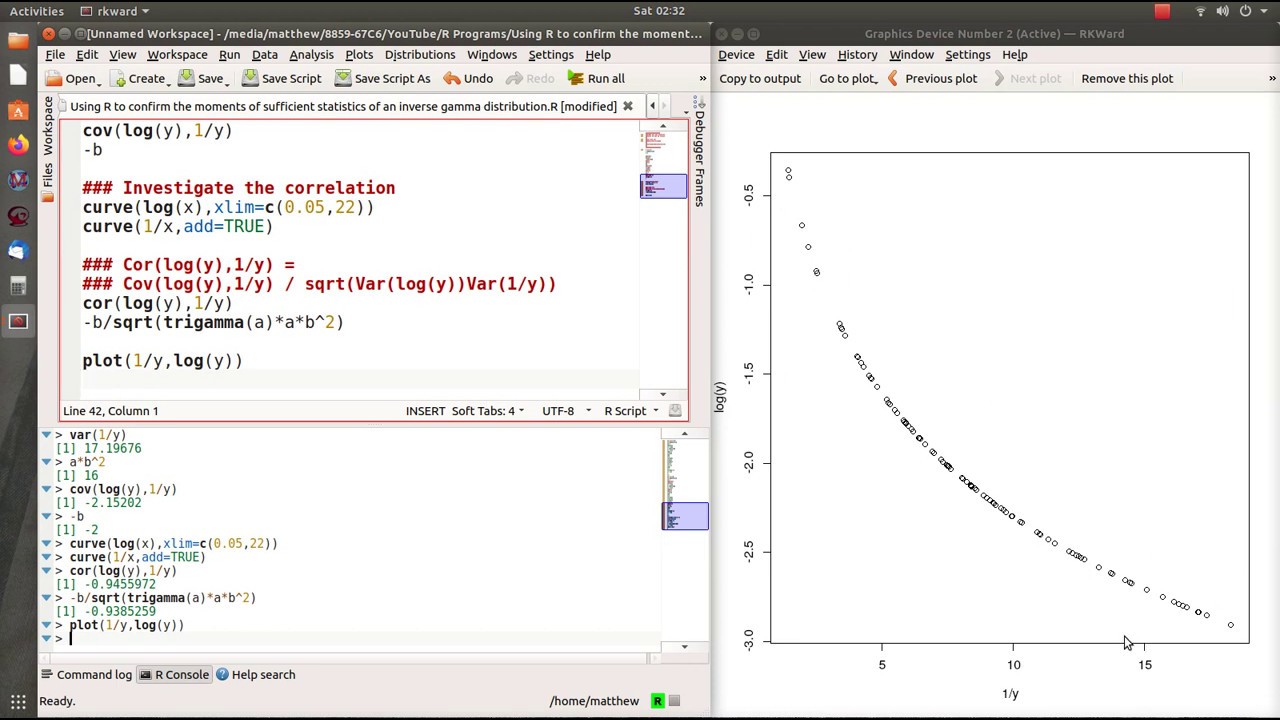Click the Undo toolbar button

468,78
